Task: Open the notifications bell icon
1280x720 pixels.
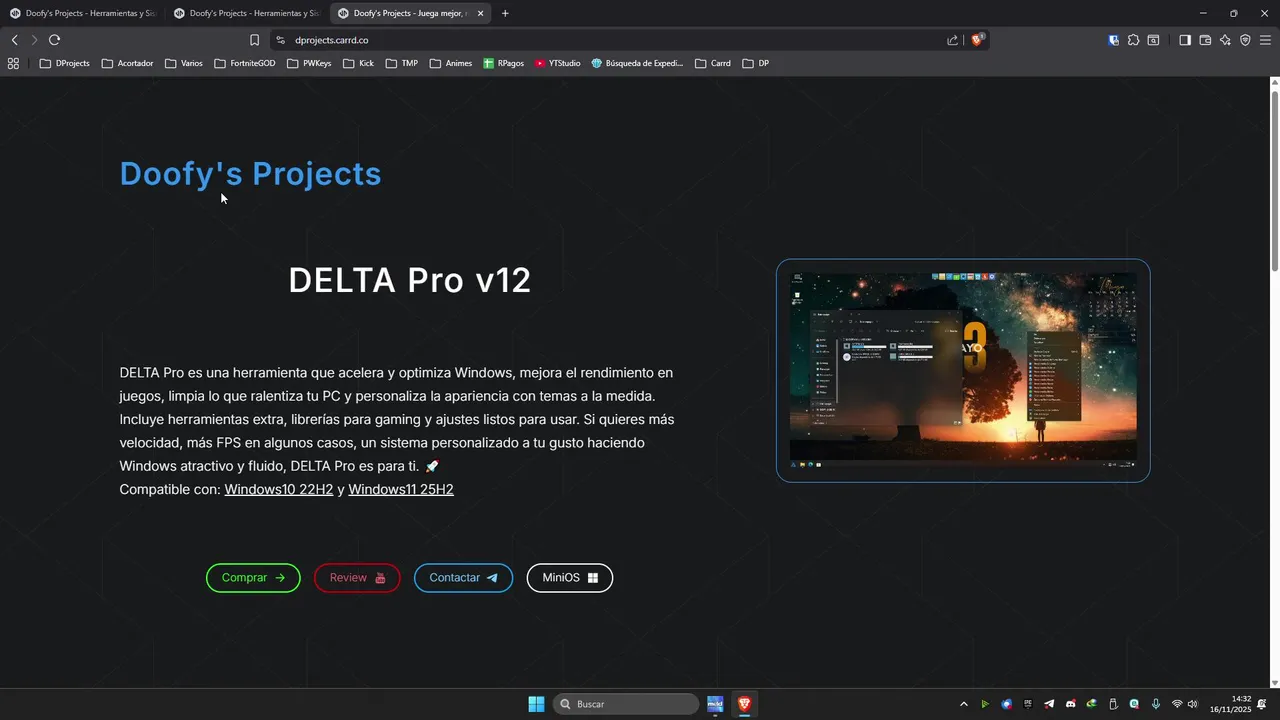Action: pos(1263,704)
